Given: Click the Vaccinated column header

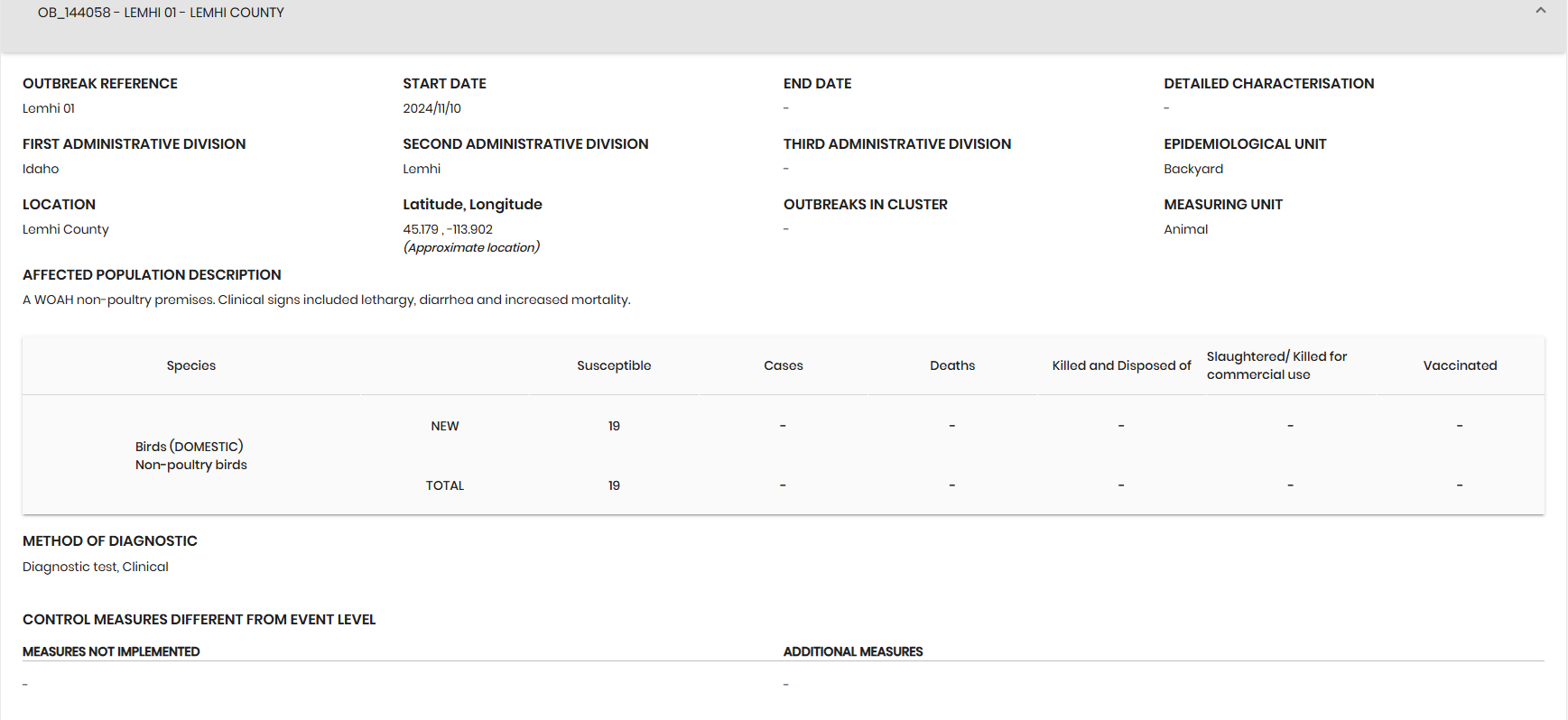Looking at the screenshot, I should (x=1460, y=365).
